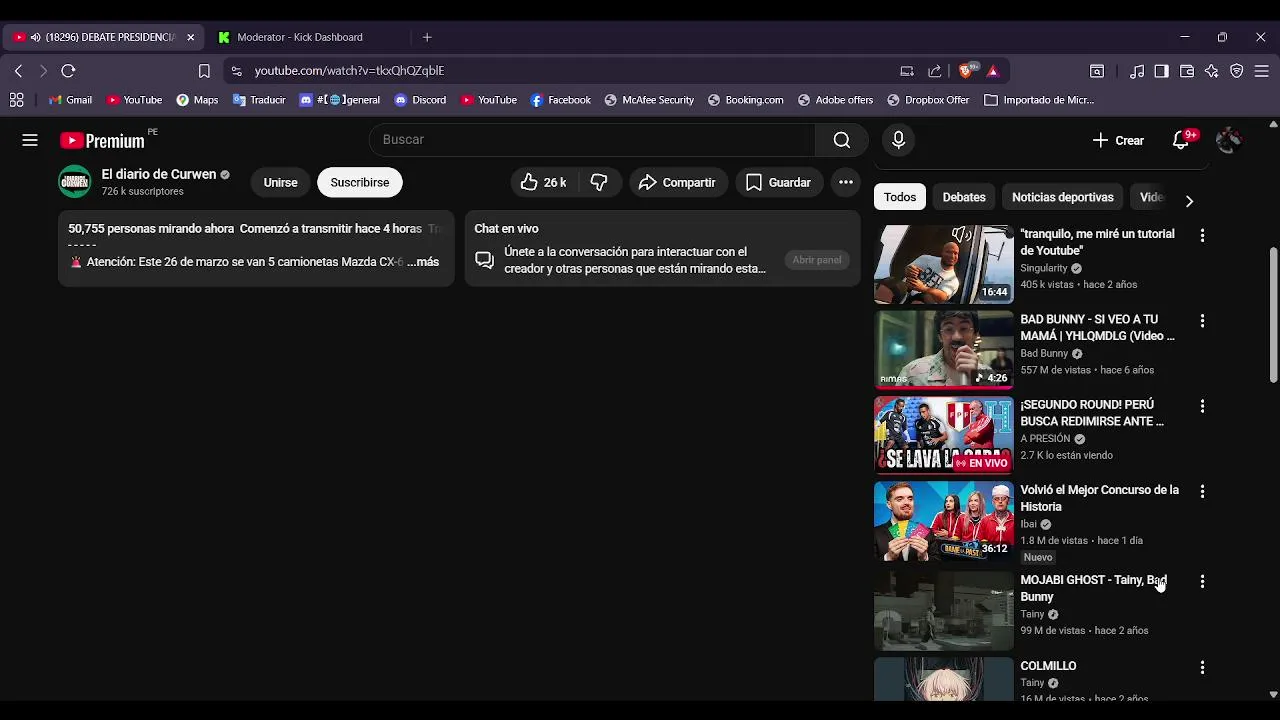
Task: Click the Compartir button
Action: (677, 182)
